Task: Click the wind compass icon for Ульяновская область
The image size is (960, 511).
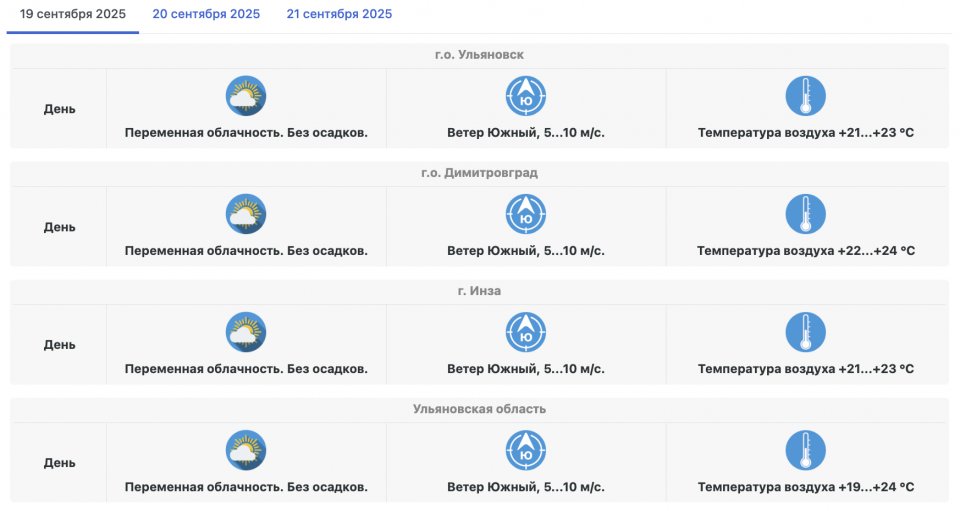Action: coord(526,450)
